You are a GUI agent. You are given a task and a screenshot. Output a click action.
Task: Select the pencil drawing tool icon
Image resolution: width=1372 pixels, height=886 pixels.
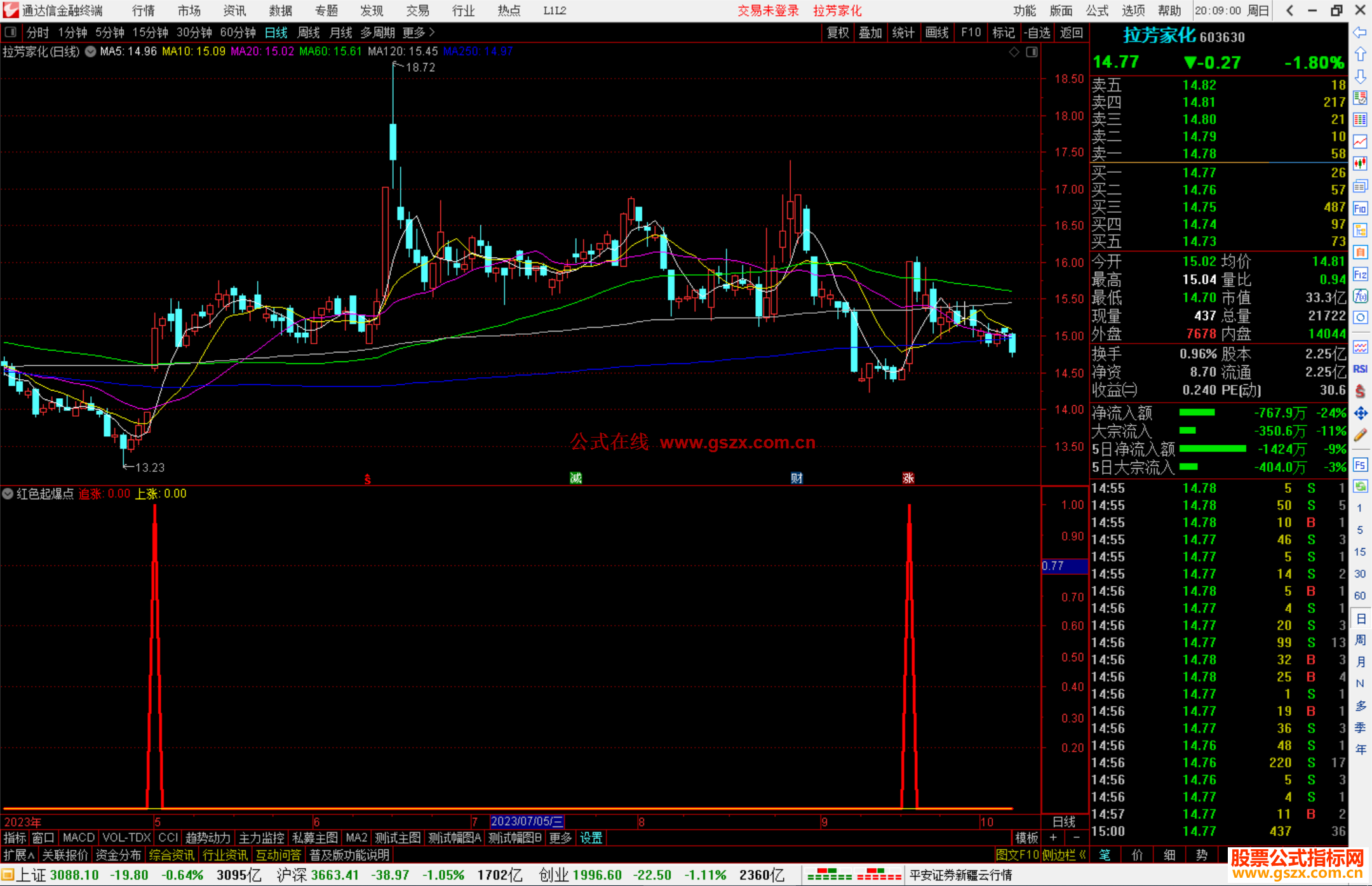(x=1360, y=435)
